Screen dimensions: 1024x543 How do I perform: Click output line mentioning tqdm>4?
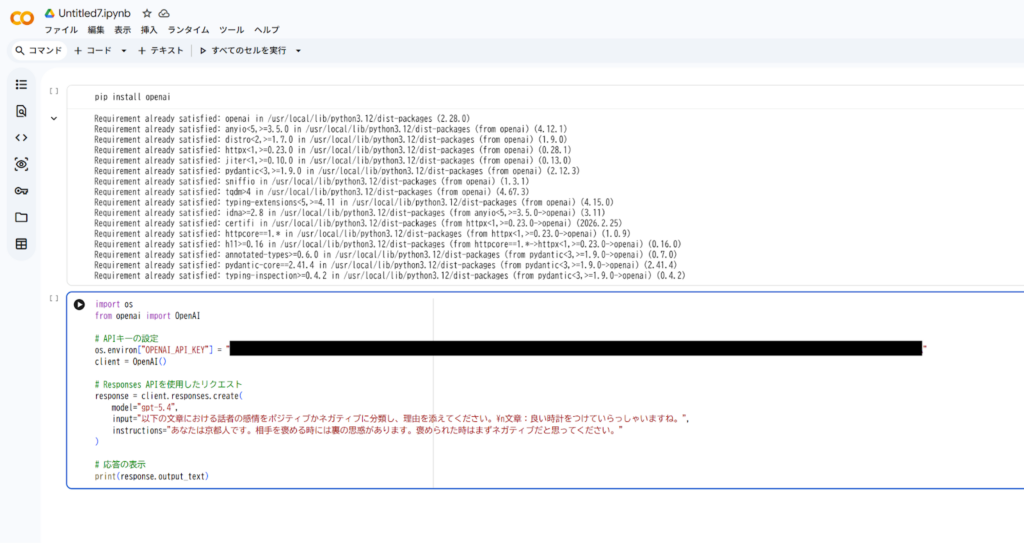tap(312, 192)
